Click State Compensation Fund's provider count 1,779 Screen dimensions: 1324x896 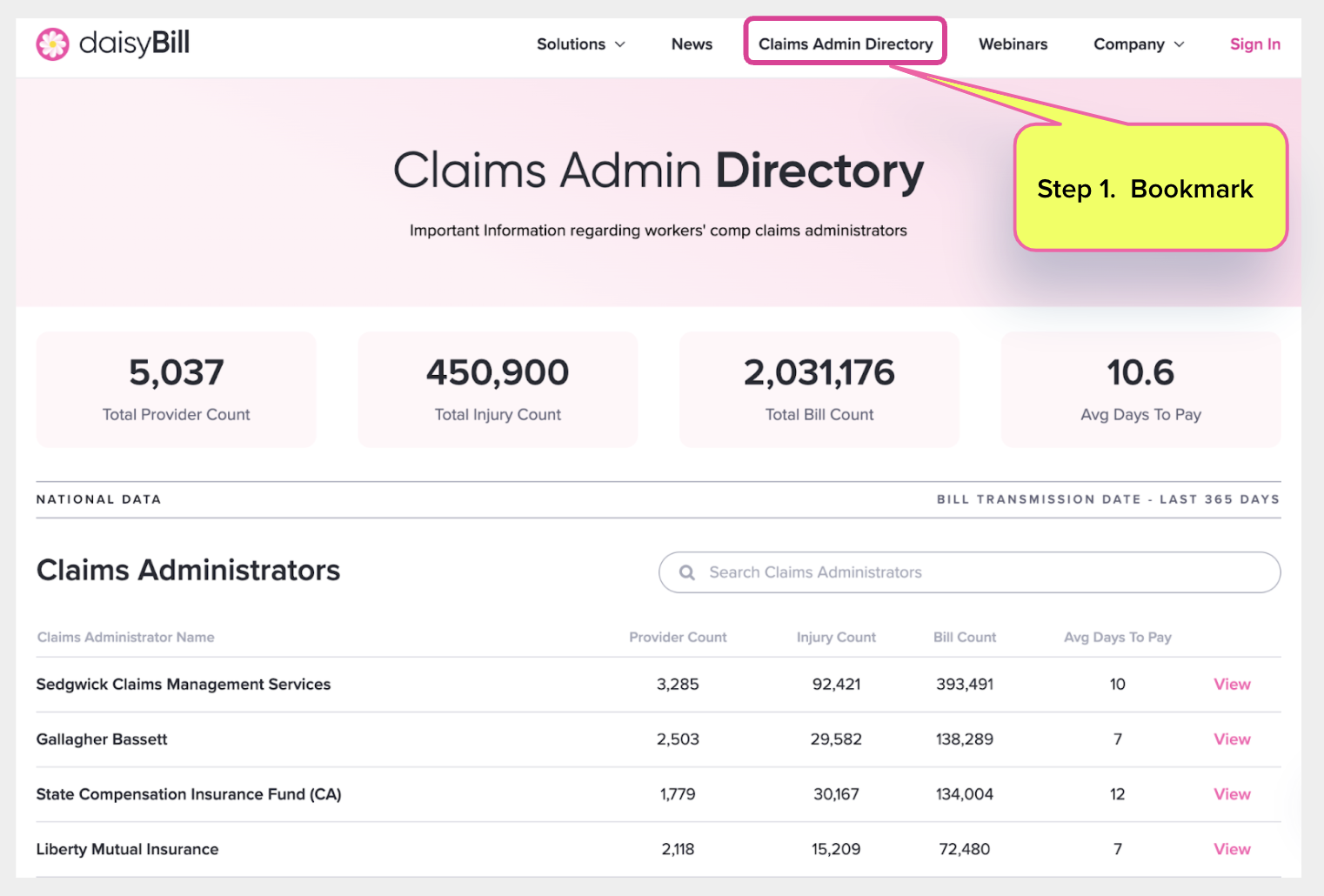(678, 794)
